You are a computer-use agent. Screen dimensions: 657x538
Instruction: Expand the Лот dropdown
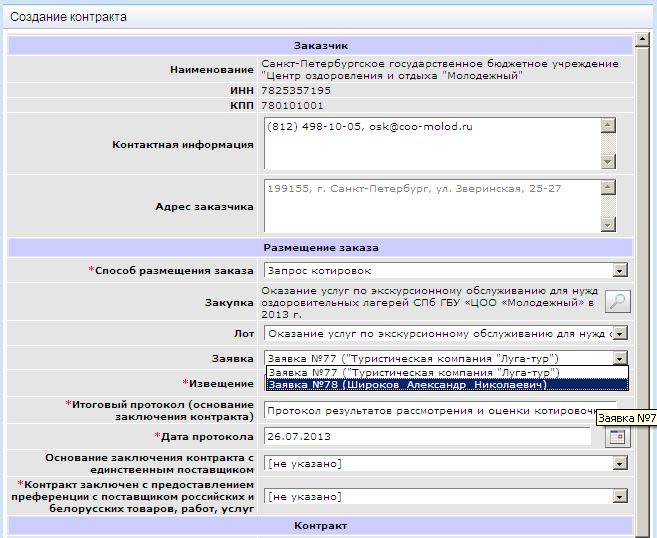click(x=619, y=334)
